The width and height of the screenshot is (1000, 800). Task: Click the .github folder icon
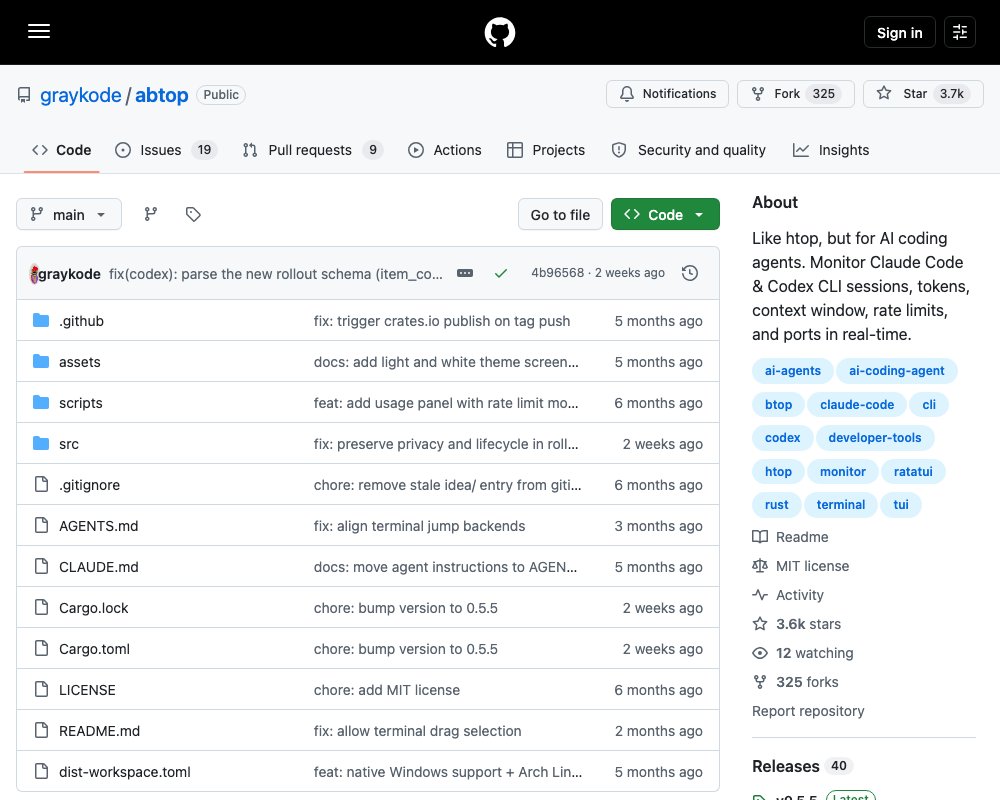click(x=41, y=320)
